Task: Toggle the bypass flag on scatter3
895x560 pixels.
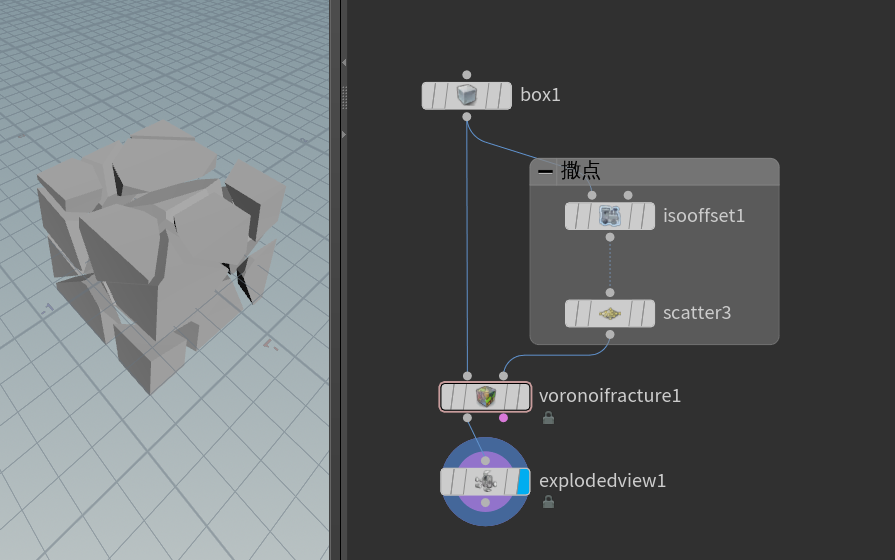Action: point(571,313)
